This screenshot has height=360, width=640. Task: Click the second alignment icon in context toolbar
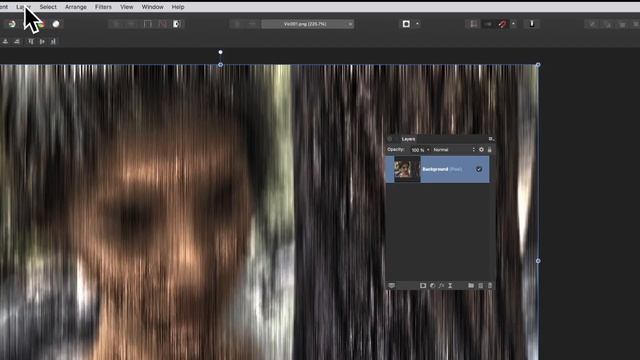(17, 41)
